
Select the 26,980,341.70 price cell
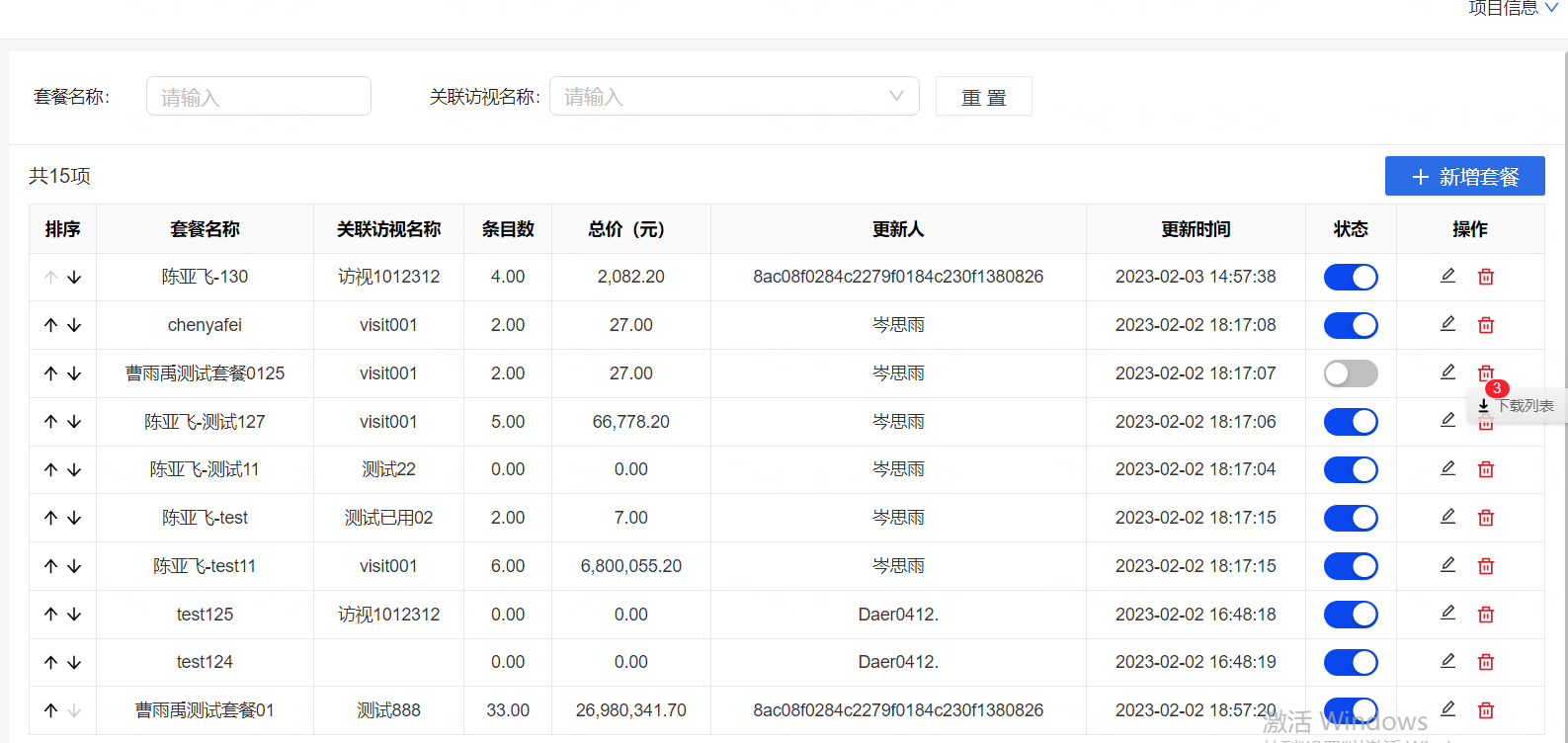pyautogui.click(x=631, y=710)
